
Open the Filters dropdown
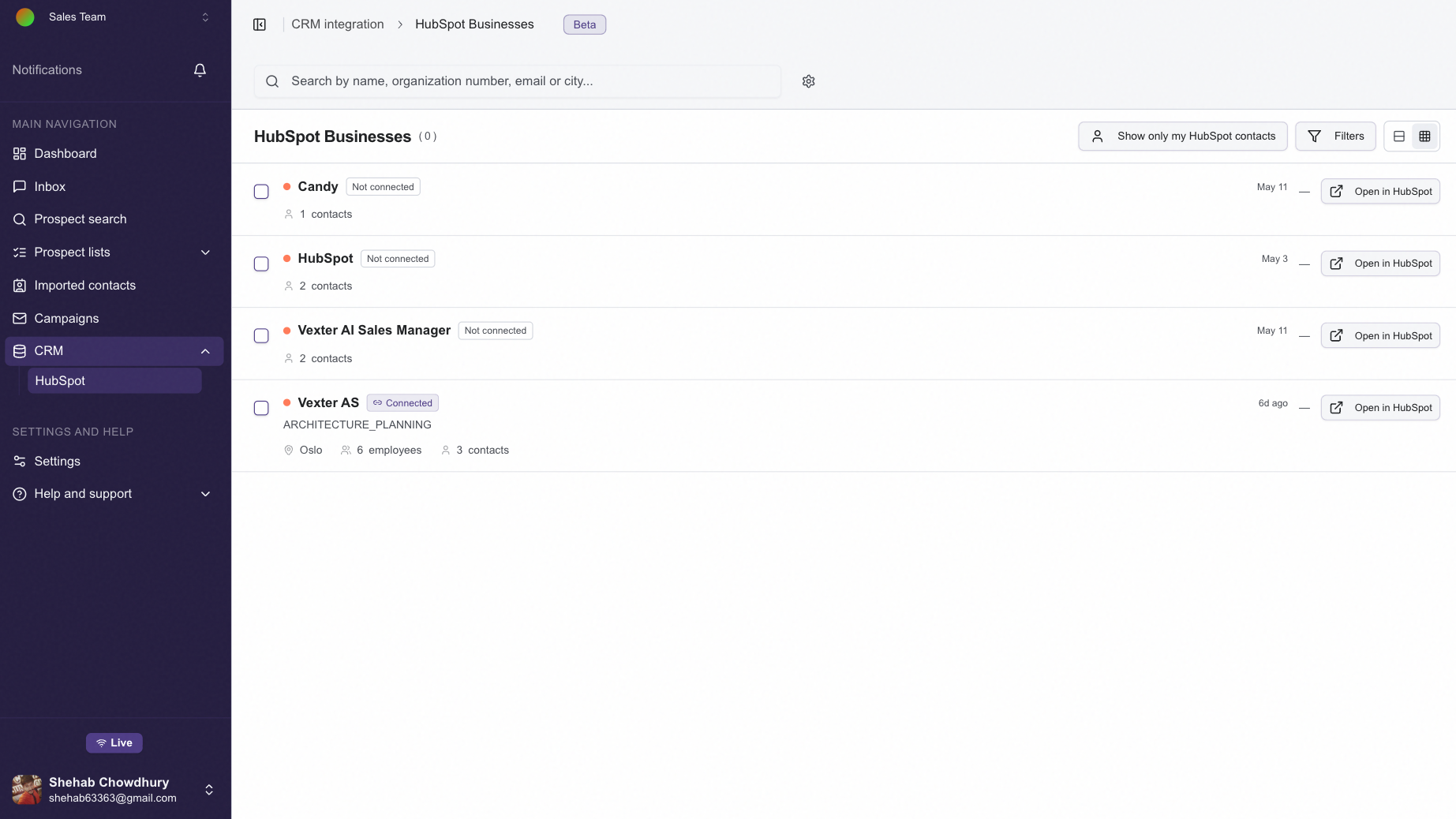(x=1335, y=136)
